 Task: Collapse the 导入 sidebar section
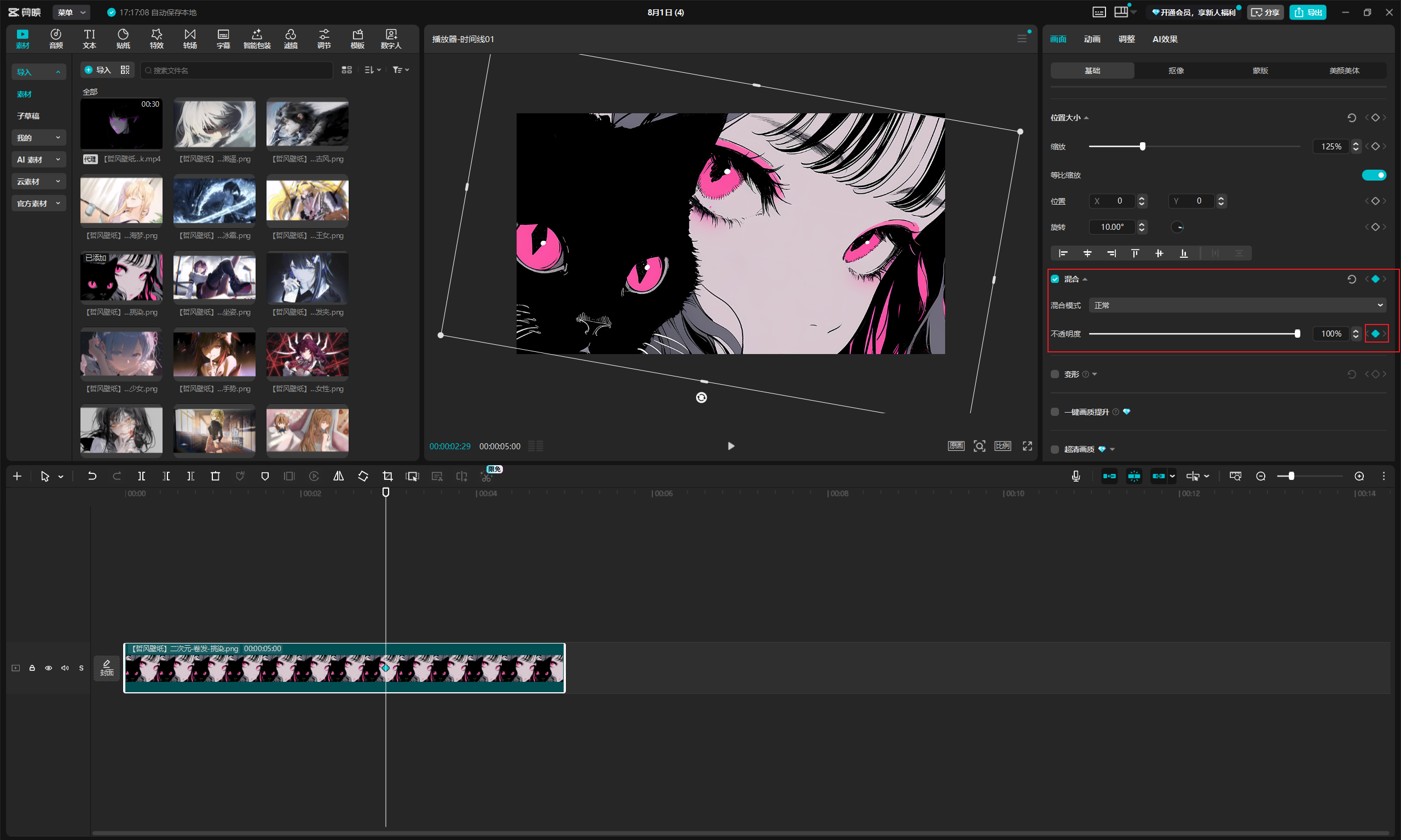tap(38, 72)
